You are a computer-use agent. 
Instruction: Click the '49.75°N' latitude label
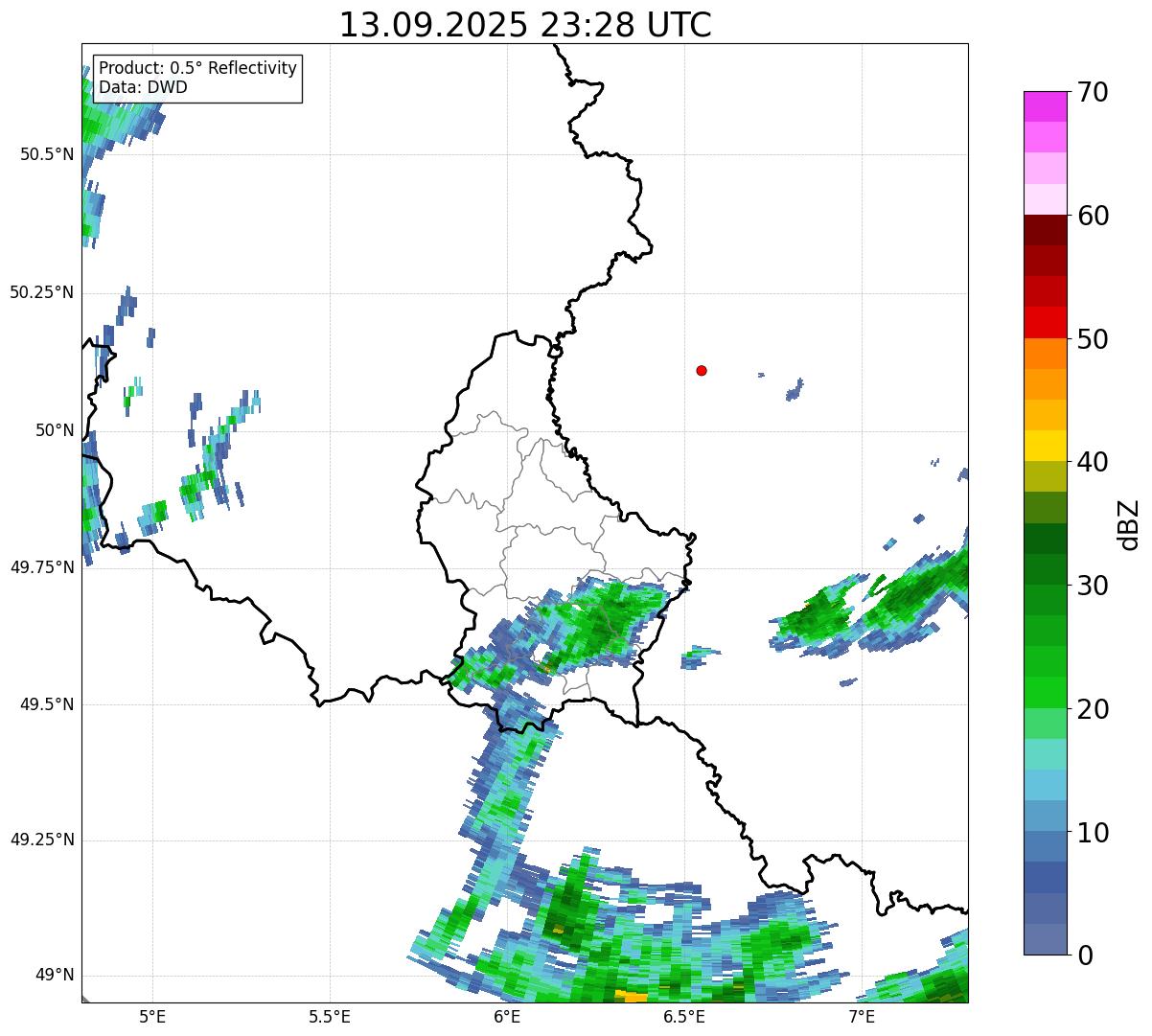(x=42, y=567)
